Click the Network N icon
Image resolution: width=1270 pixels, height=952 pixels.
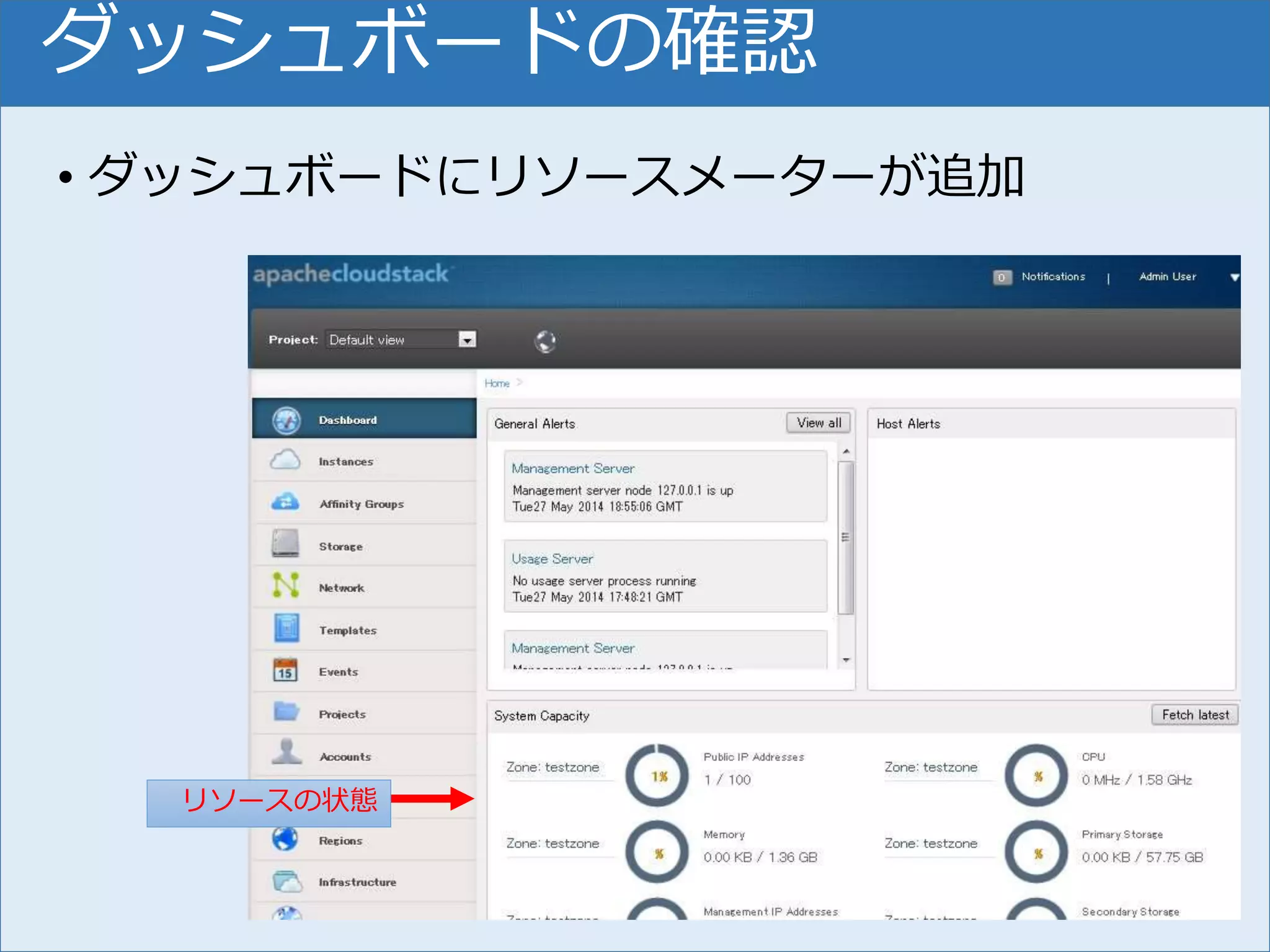click(x=286, y=585)
